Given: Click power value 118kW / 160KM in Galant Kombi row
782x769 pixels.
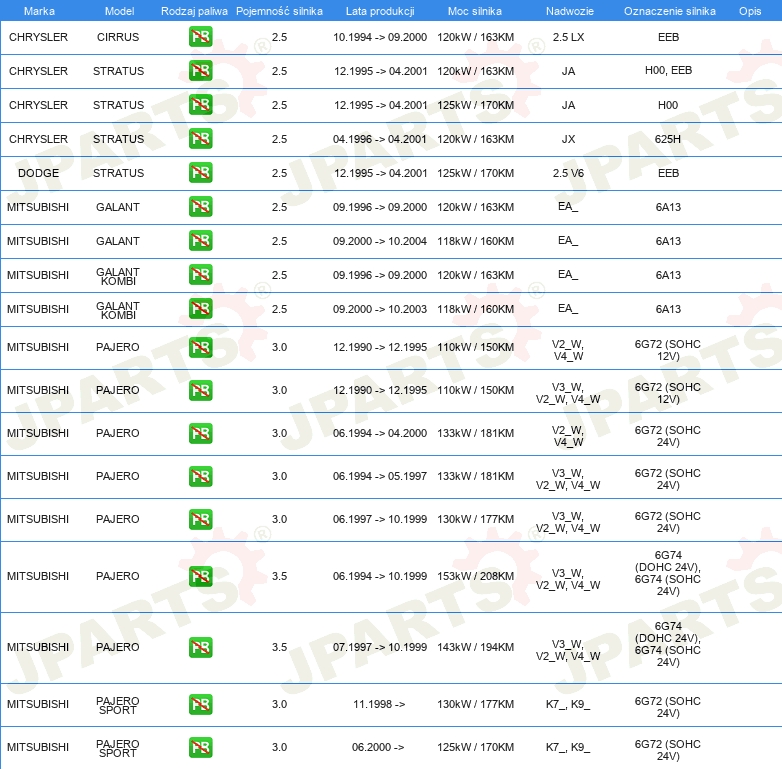Looking at the screenshot, I should 475,309.
